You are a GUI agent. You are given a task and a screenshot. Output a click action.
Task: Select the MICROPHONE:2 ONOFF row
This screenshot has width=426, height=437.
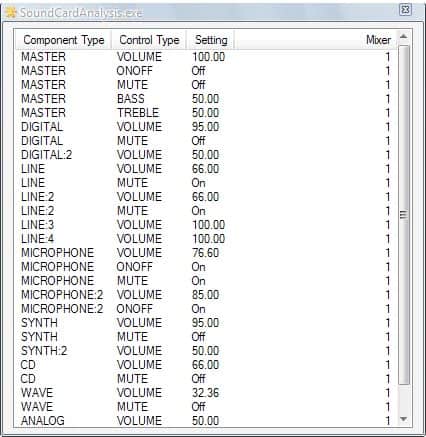coord(206,309)
